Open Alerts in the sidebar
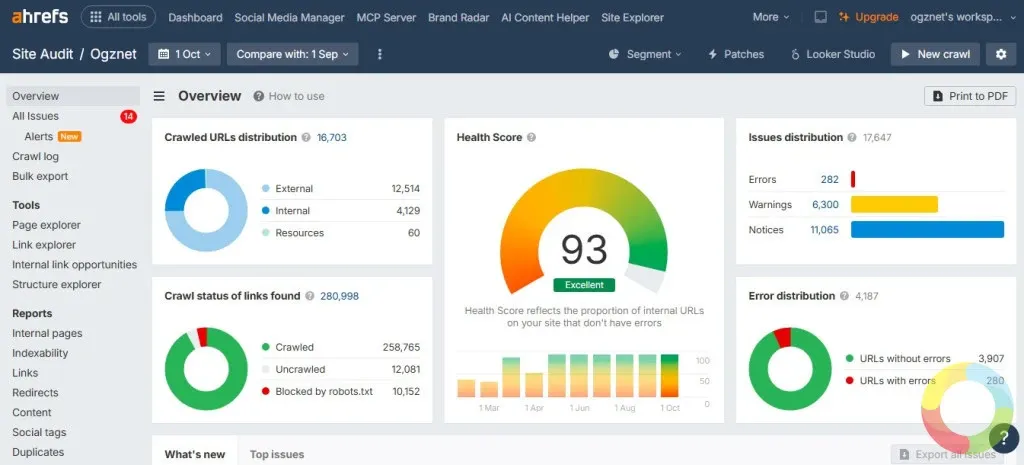The width and height of the screenshot is (1024, 465). click(x=39, y=136)
